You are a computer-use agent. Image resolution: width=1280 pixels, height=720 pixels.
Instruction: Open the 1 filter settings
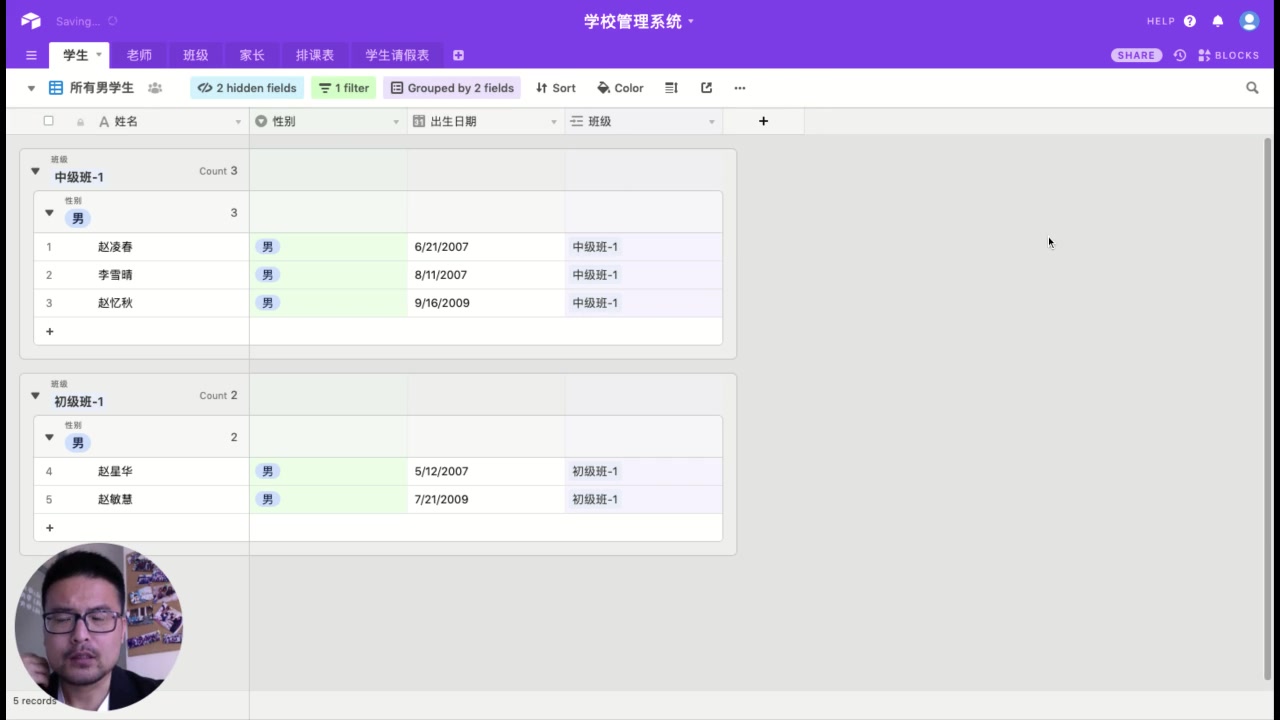(343, 88)
